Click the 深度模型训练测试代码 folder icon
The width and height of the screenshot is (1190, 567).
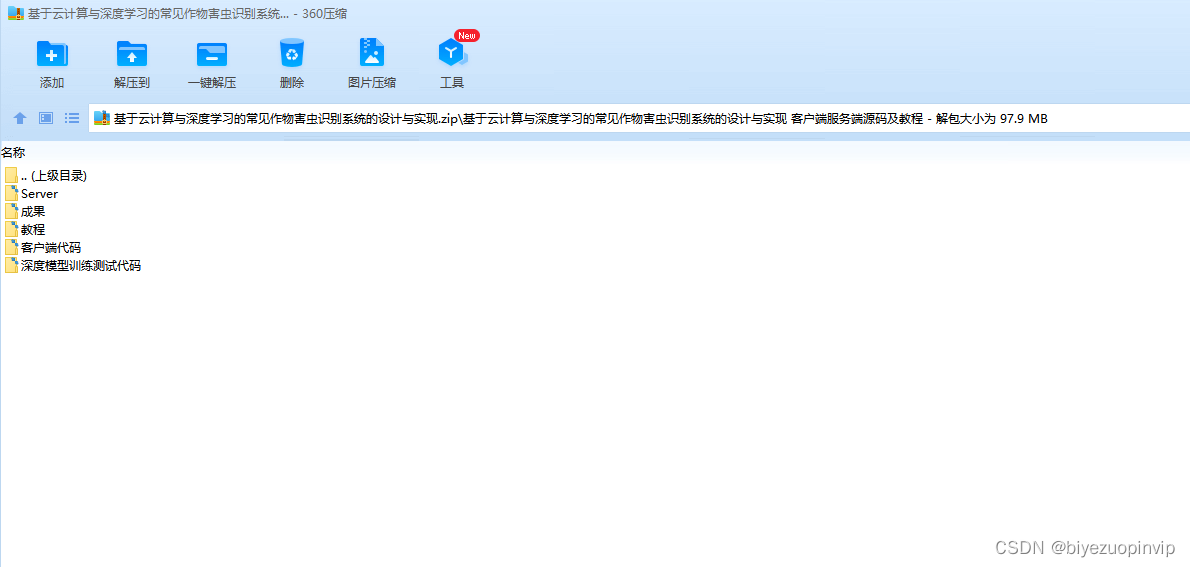(x=11, y=266)
